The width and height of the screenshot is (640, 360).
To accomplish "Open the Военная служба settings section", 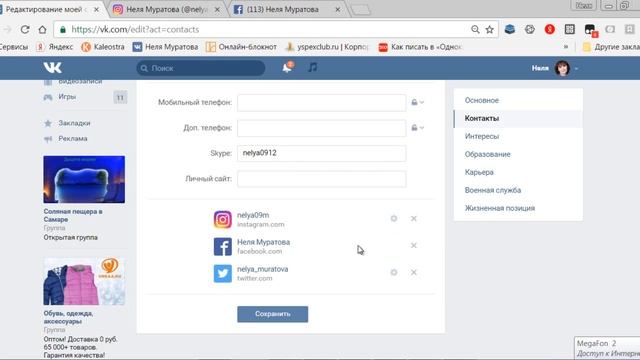I will coord(518,190).
